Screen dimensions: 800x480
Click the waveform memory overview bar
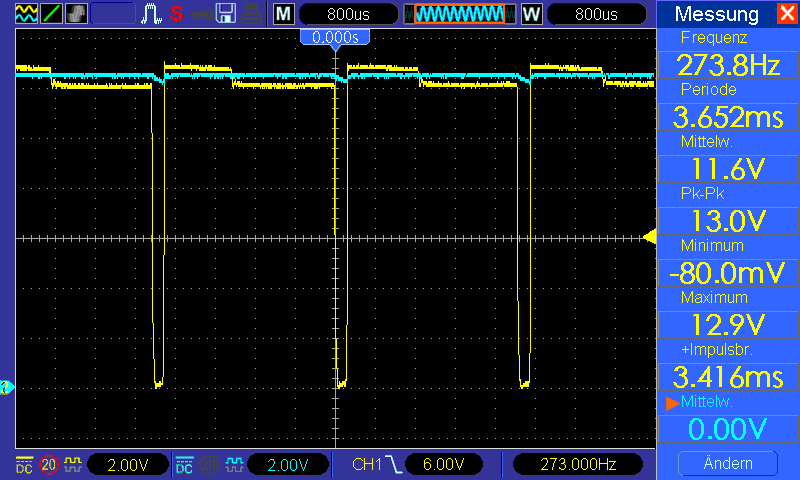(x=460, y=14)
